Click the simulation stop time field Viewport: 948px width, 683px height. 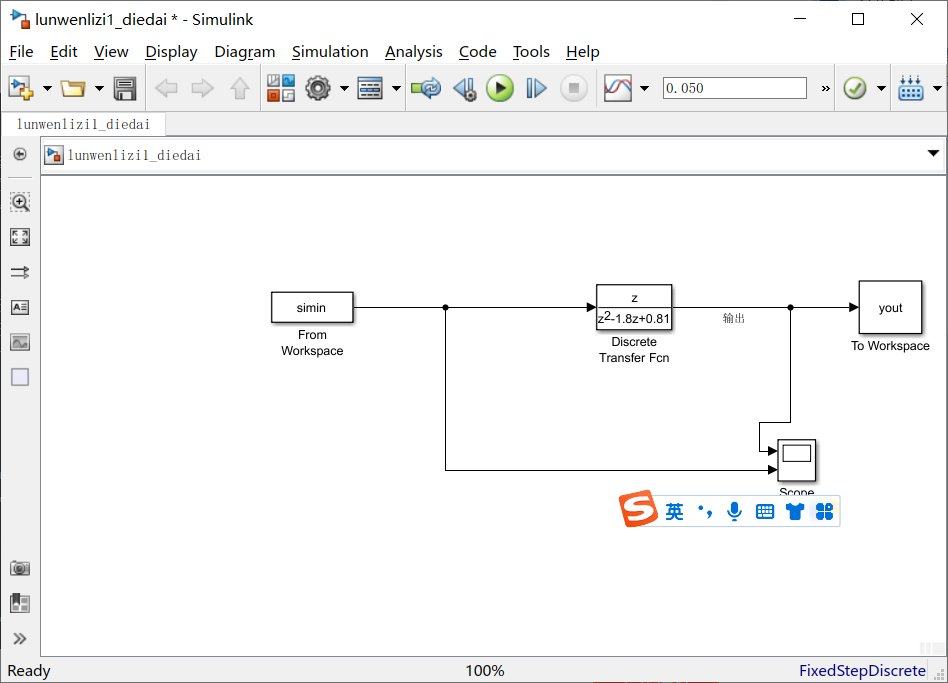pyautogui.click(x=735, y=88)
